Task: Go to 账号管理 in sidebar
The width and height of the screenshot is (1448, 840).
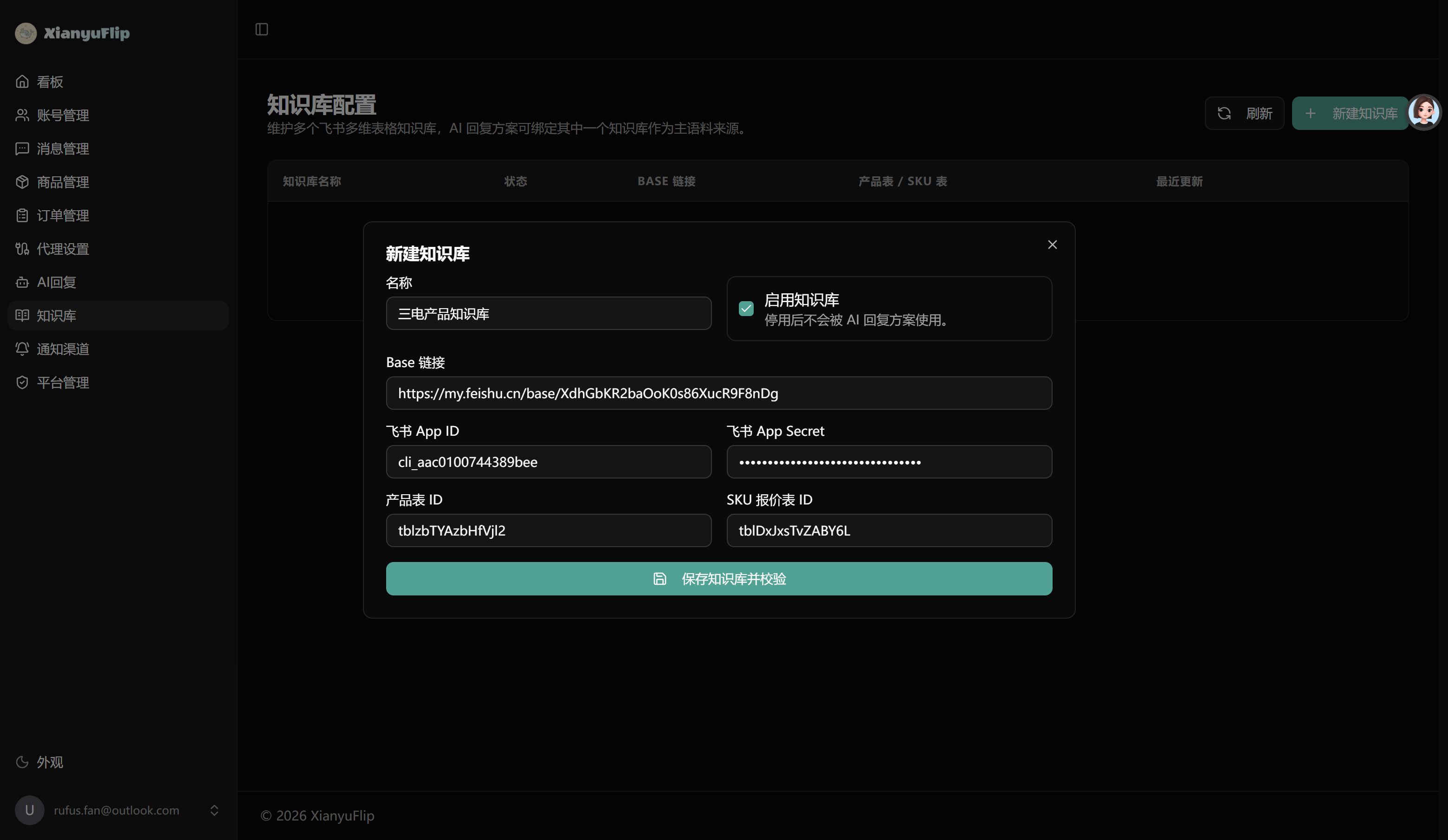Action: pos(118,115)
